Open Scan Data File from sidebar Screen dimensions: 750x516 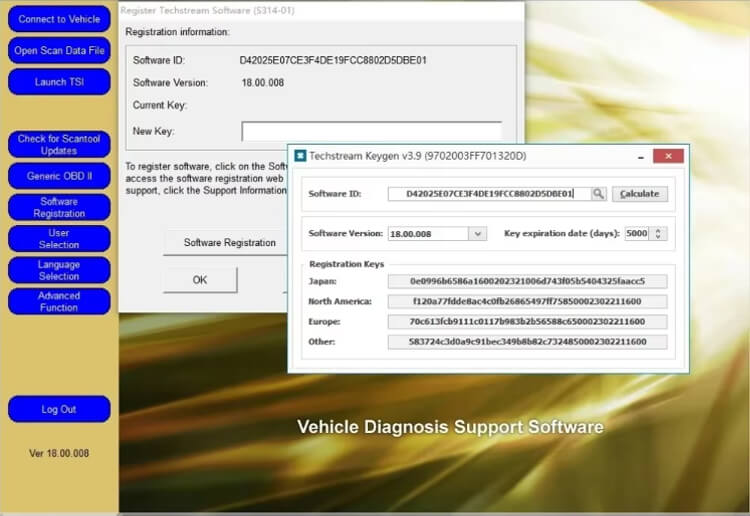coord(59,50)
